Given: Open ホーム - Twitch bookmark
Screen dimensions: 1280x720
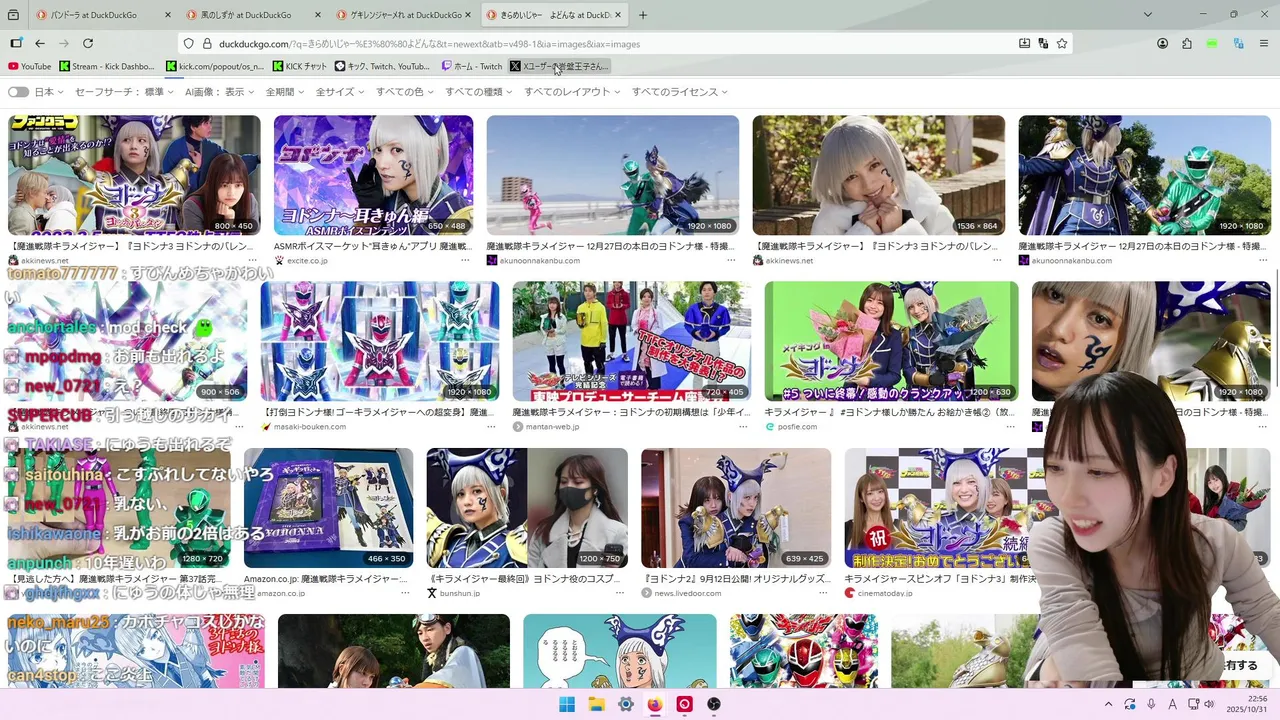Looking at the screenshot, I should click(x=472, y=66).
